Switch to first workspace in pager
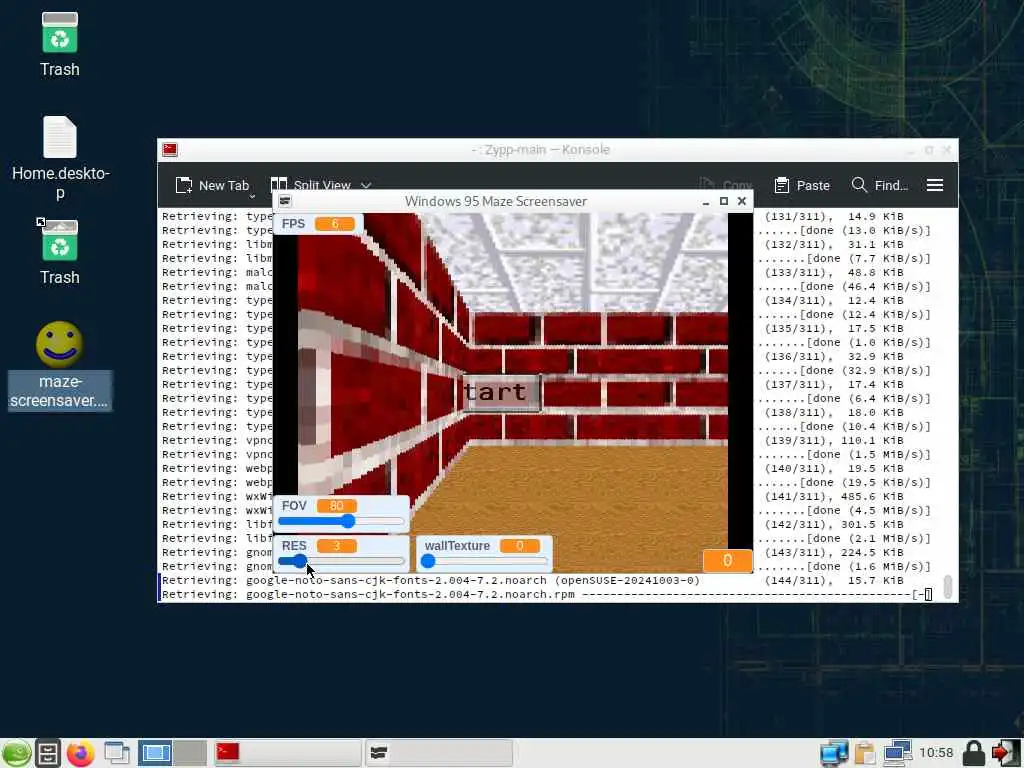The height and width of the screenshot is (768, 1024). pos(155,753)
